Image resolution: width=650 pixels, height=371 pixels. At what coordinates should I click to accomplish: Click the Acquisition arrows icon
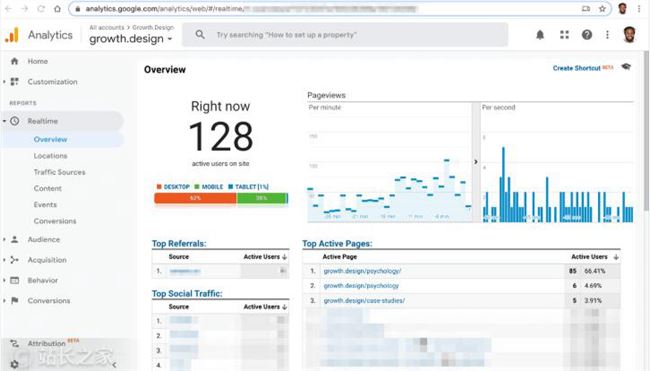pos(15,260)
